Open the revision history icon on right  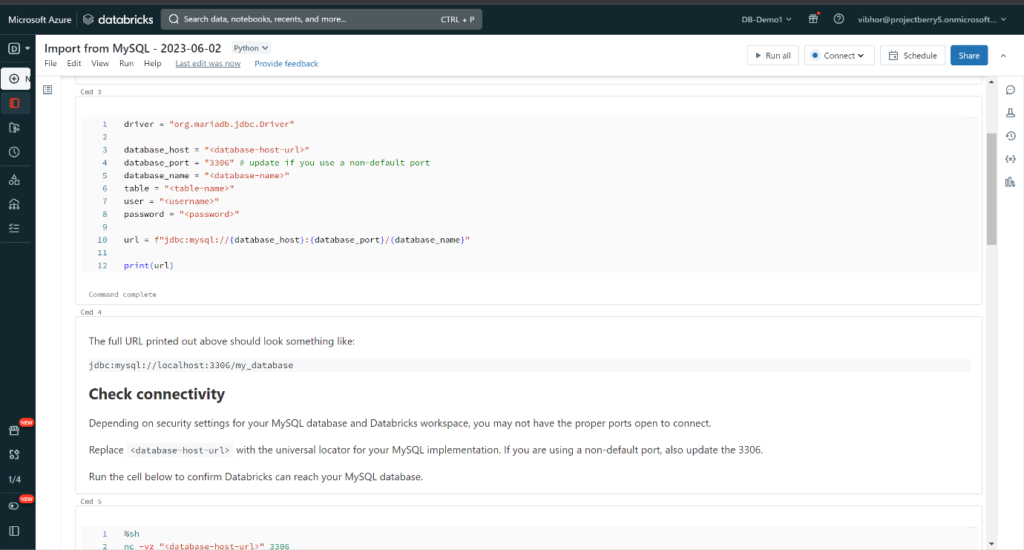click(1010, 136)
